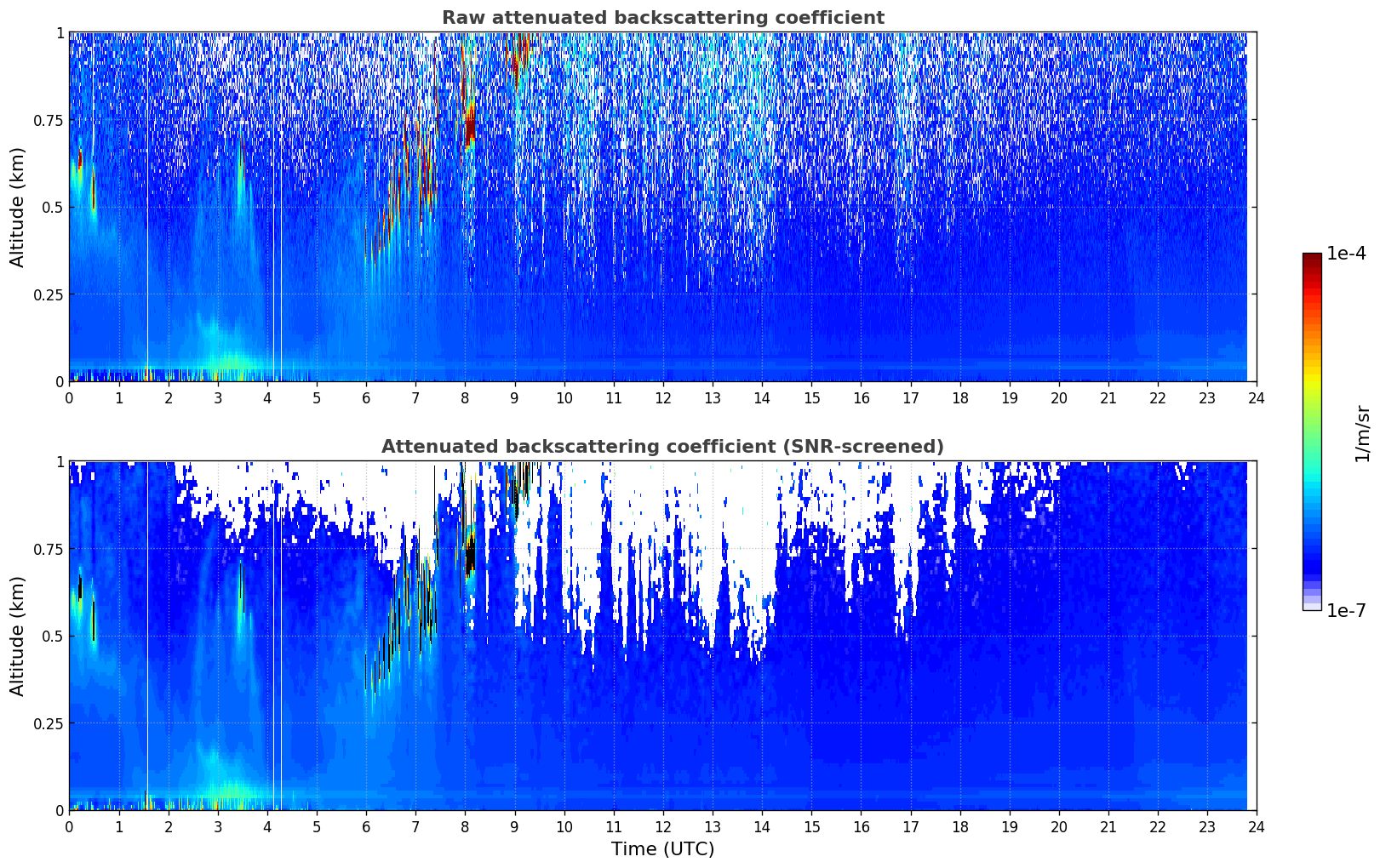1380x868 pixels.
Task: Click the '18' time tick under bottom plot
Action: 960,827
